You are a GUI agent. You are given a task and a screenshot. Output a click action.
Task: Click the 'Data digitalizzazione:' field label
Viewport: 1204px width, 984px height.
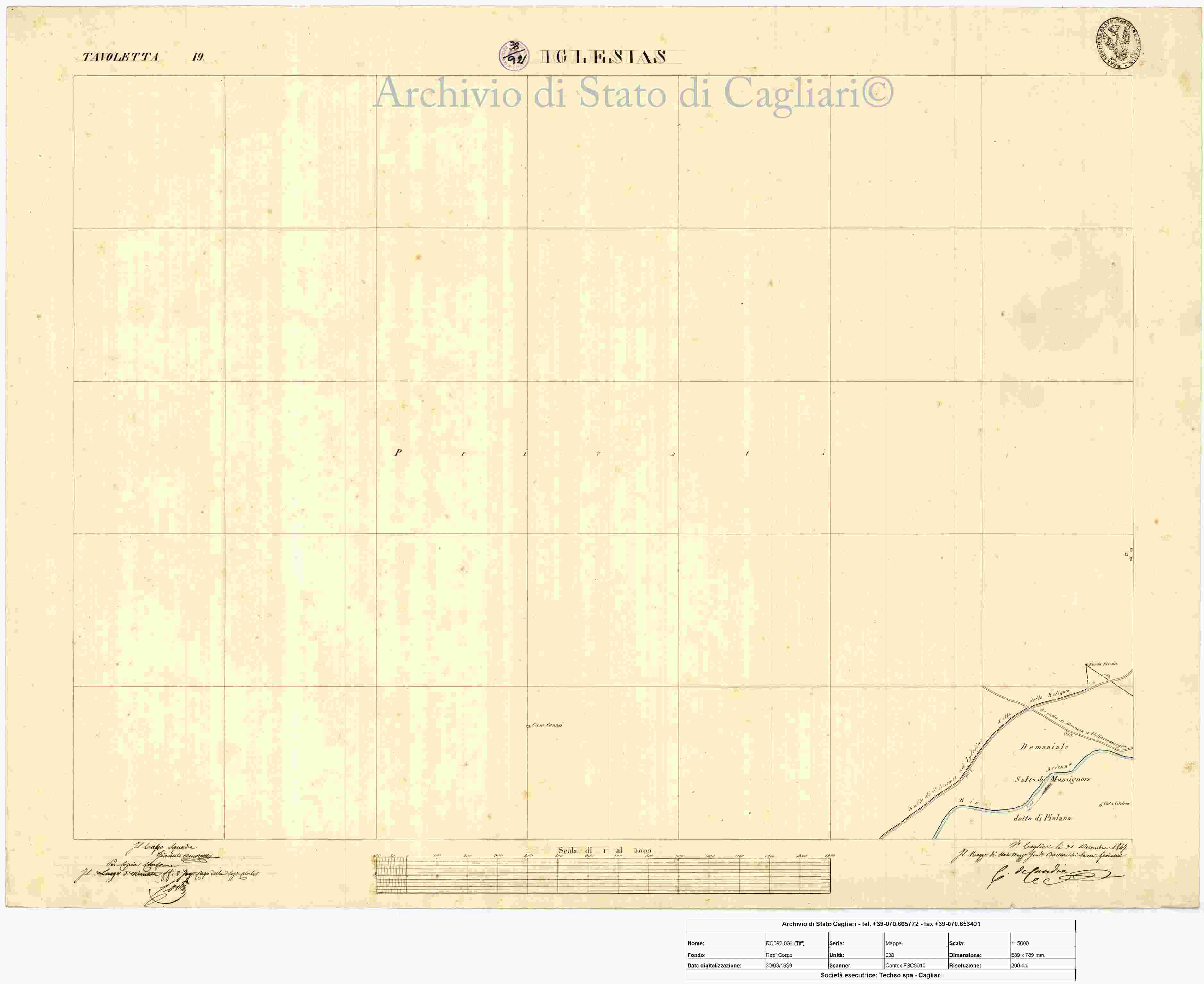pos(715,965)
